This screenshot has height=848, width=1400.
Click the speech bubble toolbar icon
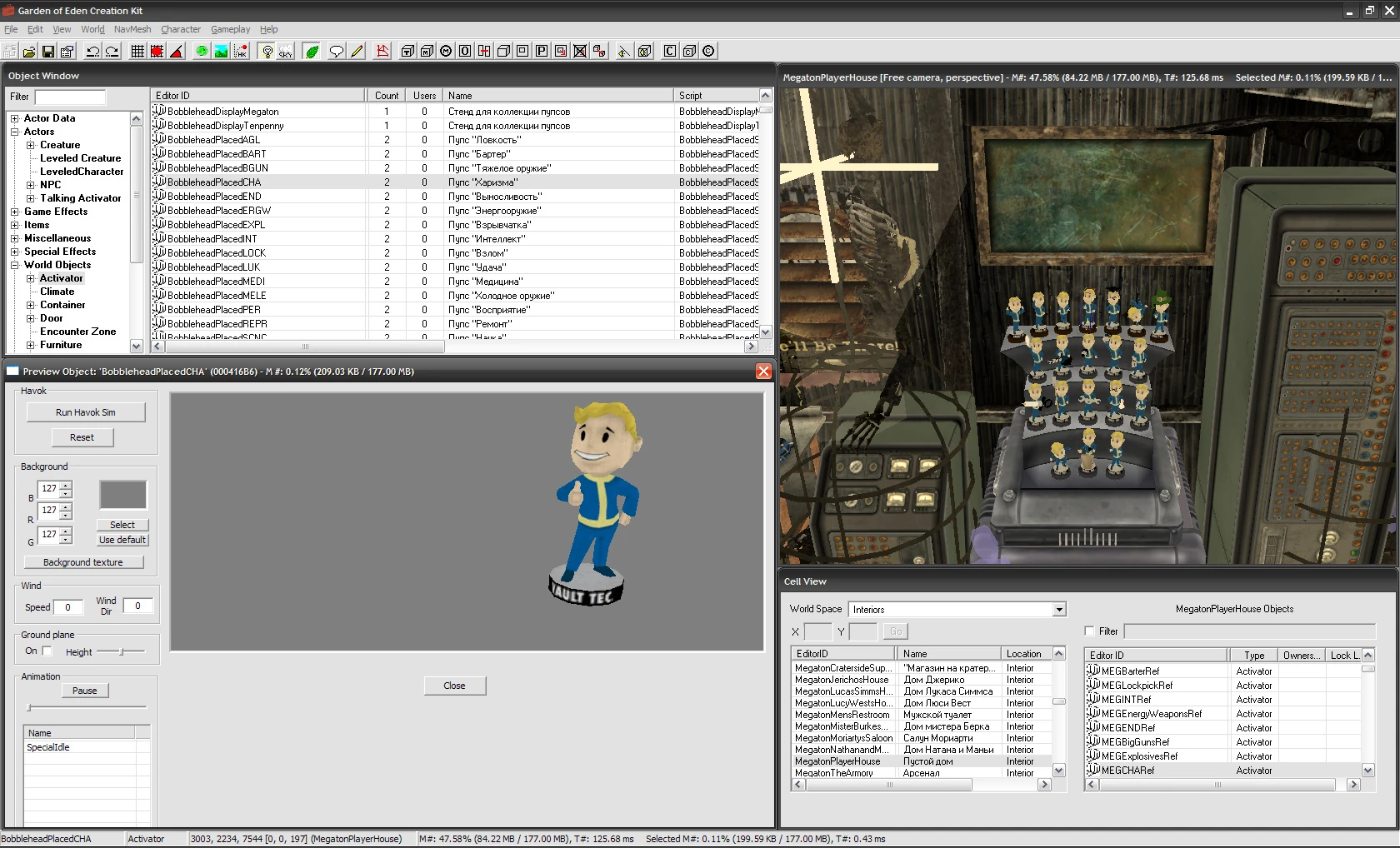point(337,52)
